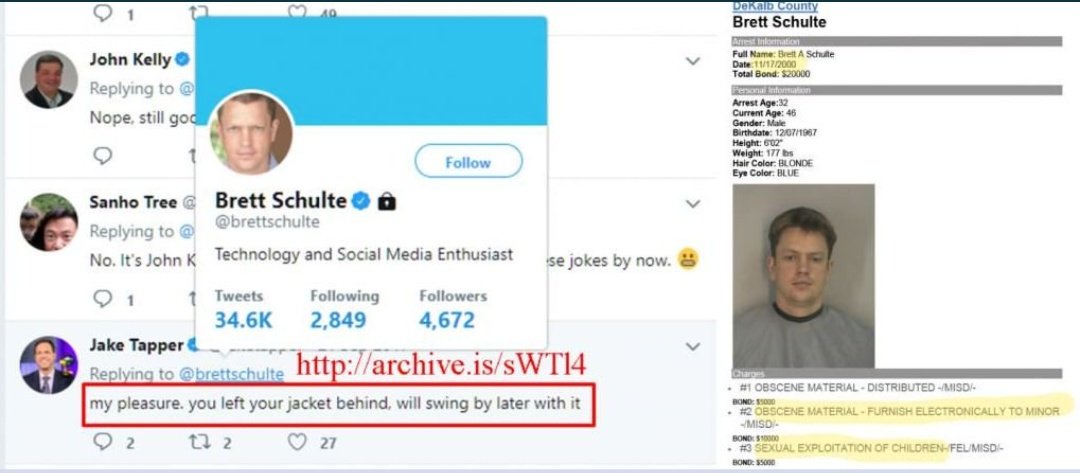The height and width of the screenshot is (473, 1080).
Task: Open the @brettschulte reply link
Action: click(x=231, y=374)
